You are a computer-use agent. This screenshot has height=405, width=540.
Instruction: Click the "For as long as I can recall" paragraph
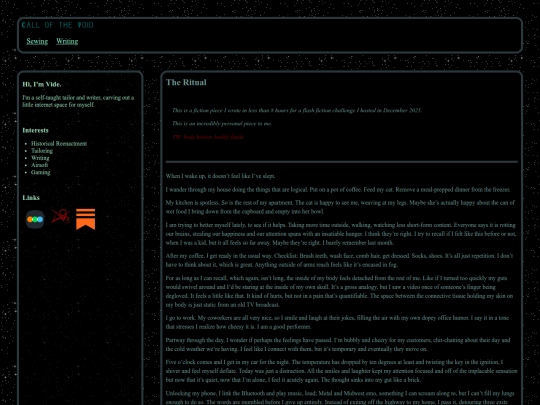(x=339, y=291)
